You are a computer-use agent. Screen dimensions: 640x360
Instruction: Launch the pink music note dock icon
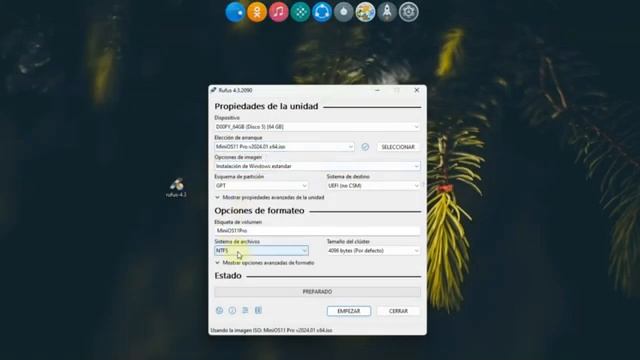pos(279,12)
